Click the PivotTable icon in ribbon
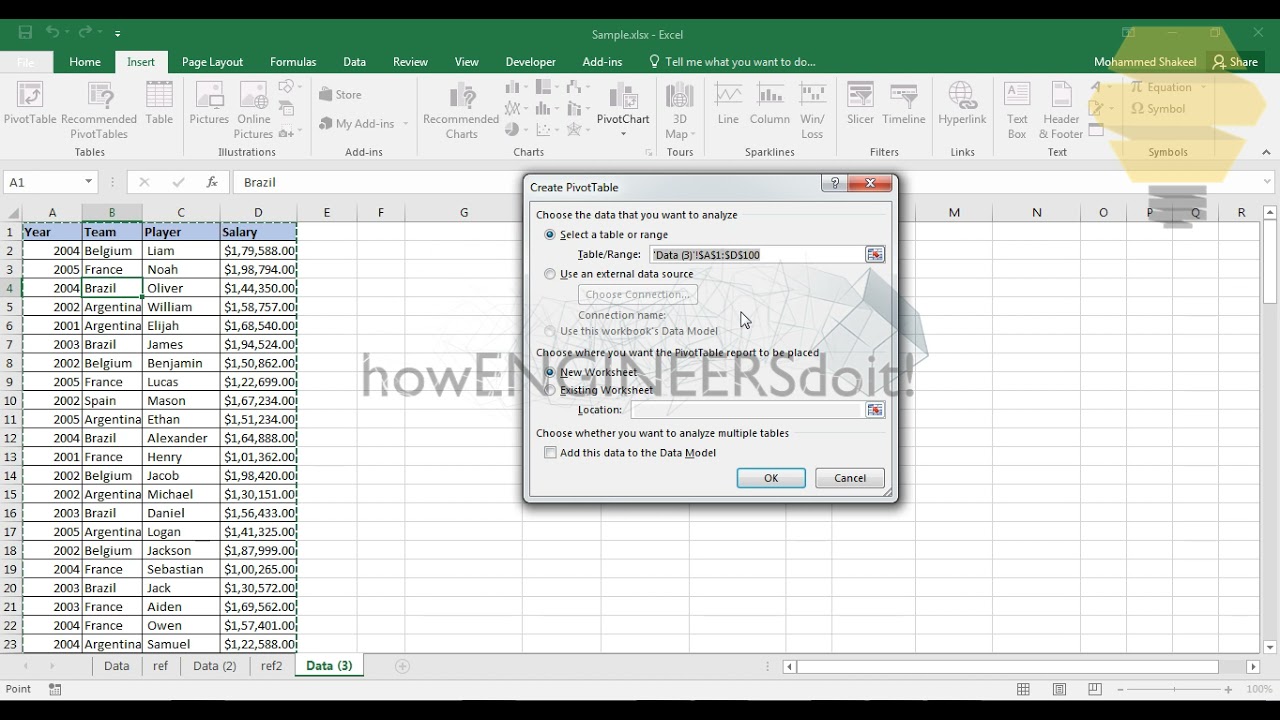This screenshot has width=1280, height=720. [x=30, y=103]
